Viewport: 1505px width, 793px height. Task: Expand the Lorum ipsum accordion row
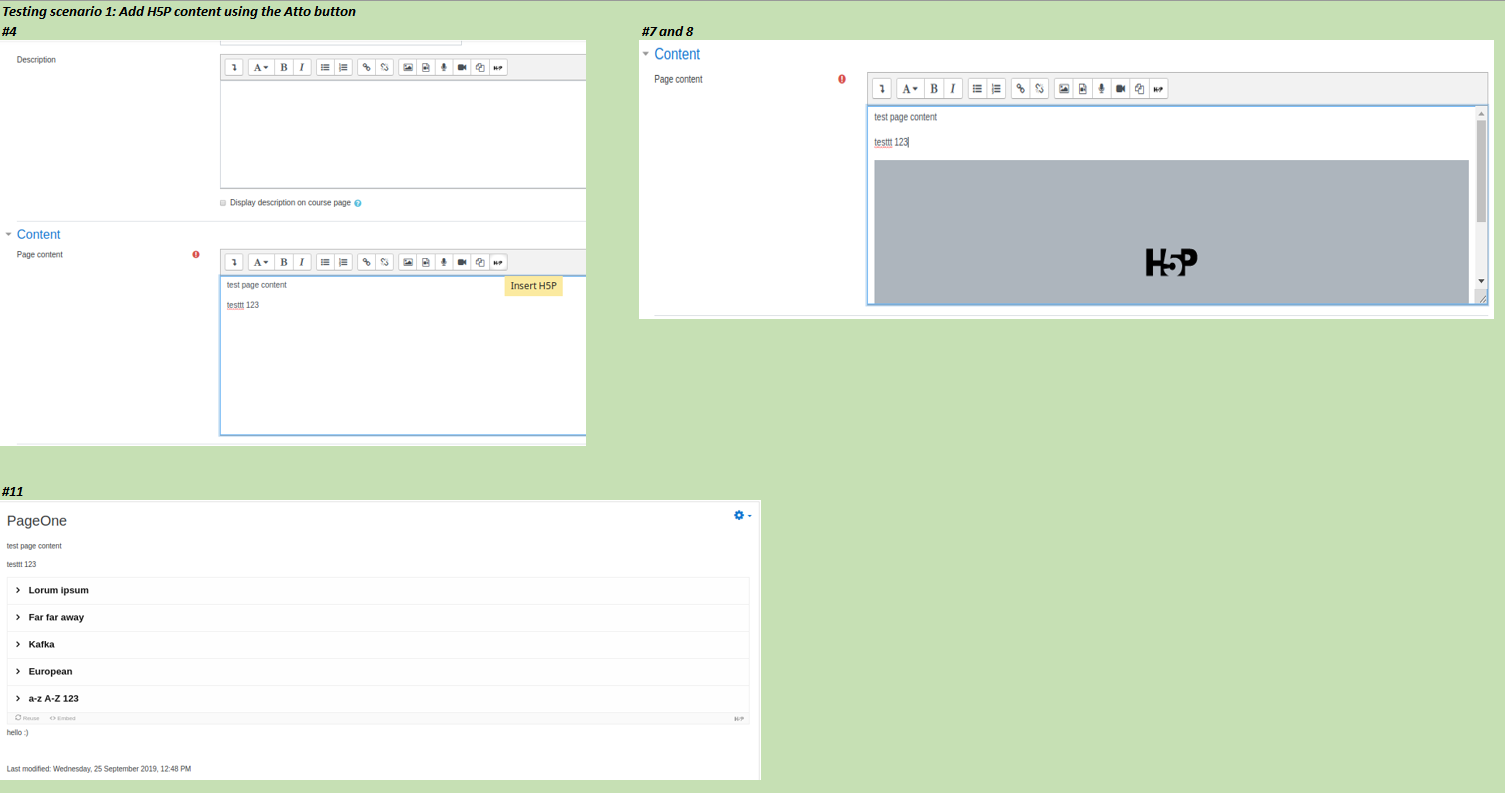coord(378,590)
